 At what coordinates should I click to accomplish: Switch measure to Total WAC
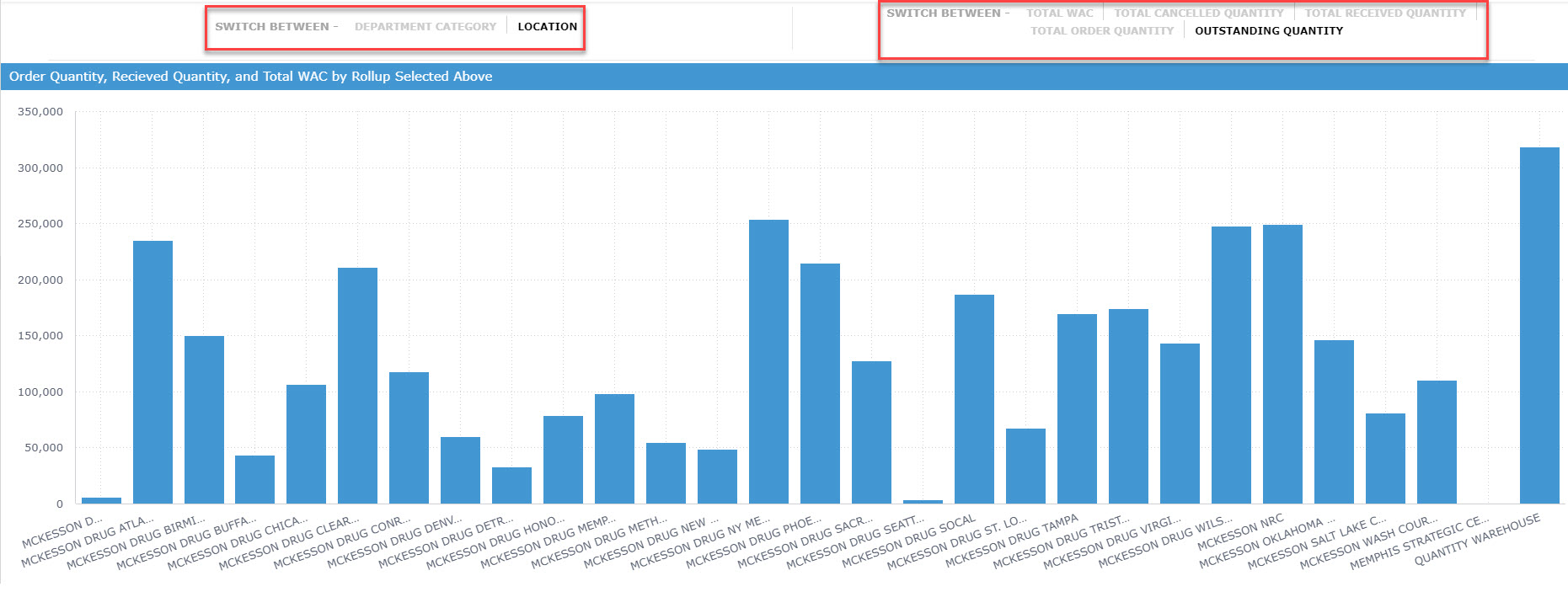point(1060,13)
